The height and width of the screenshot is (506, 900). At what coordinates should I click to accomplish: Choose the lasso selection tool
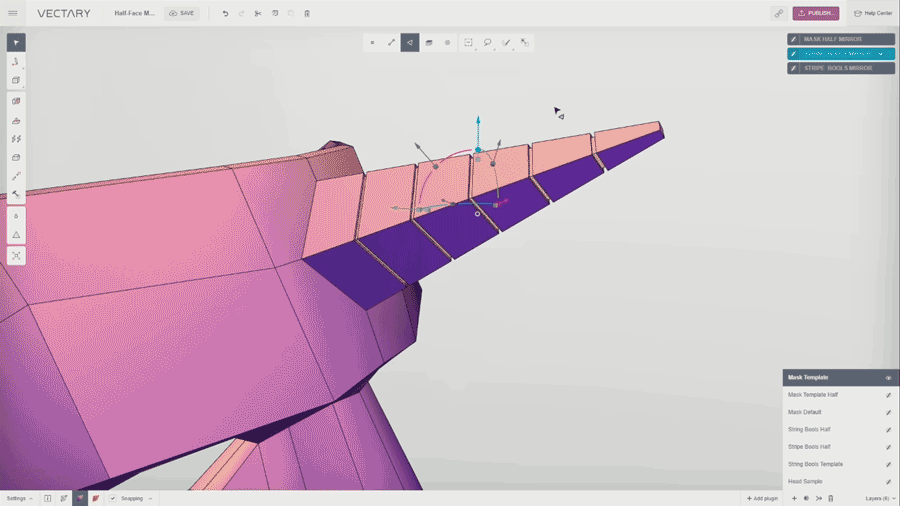[487, 42]
